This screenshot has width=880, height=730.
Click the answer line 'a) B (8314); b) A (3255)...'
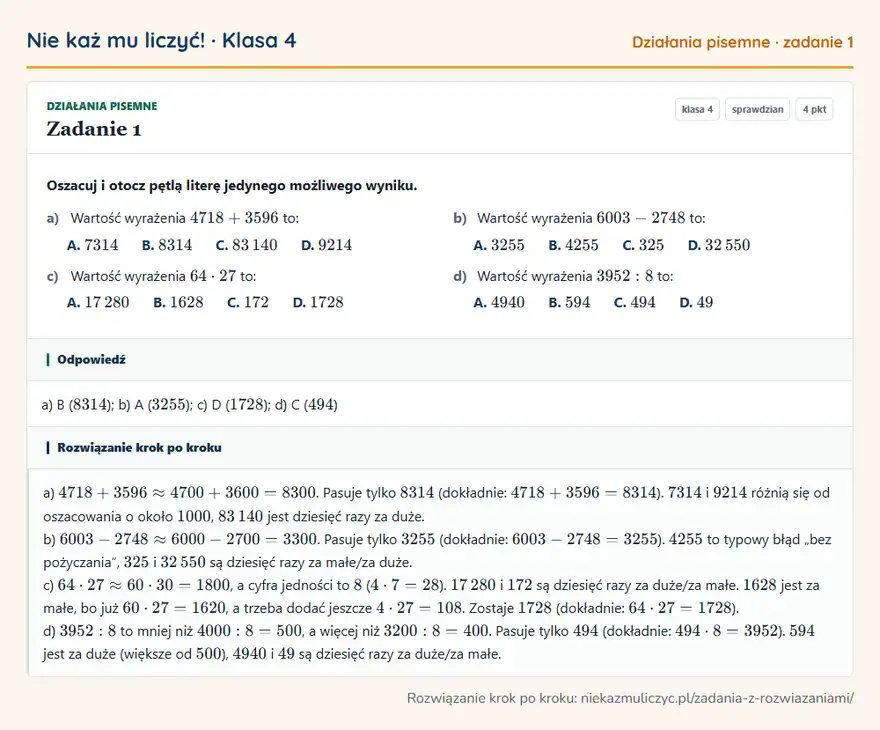pos(190,405)
